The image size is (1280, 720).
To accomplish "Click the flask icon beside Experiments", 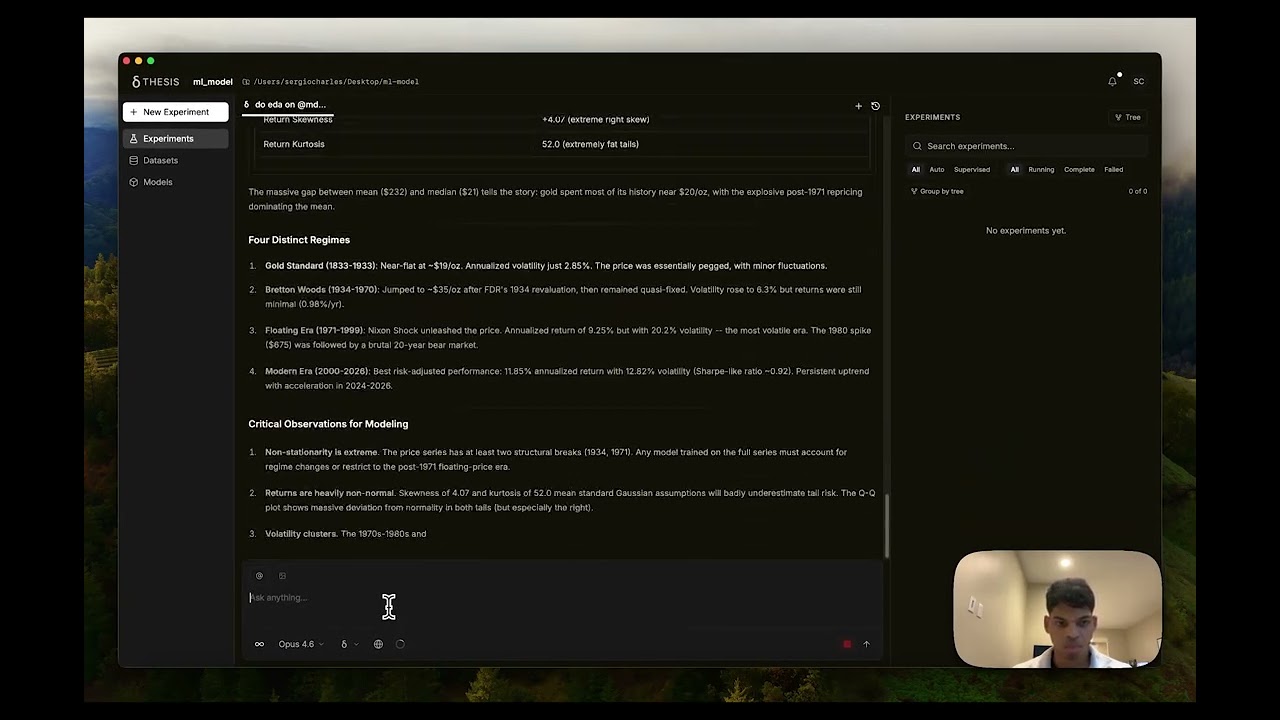I will pyautogui.click(x=134, y=139).
